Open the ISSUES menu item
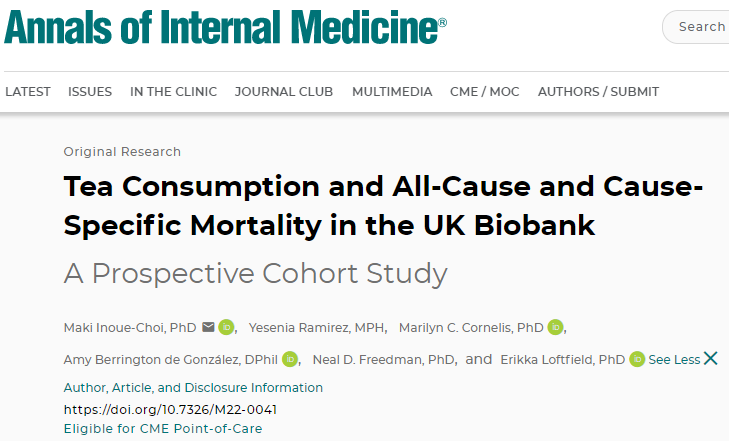Viewport: 729px width, 441px height. [90, 92]
